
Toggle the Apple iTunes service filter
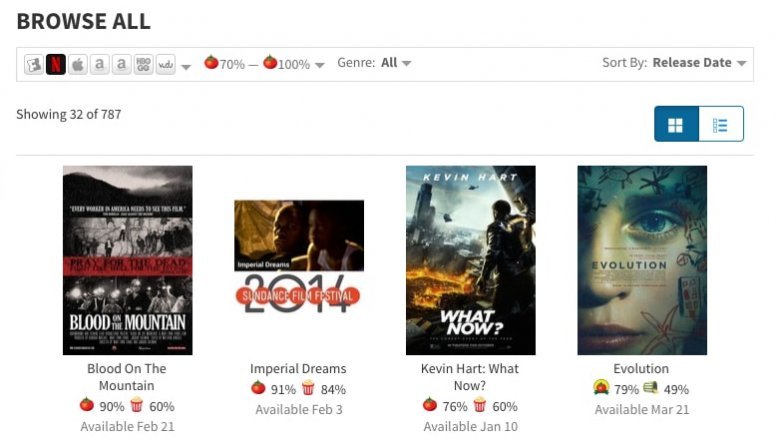tap(78, 65)
